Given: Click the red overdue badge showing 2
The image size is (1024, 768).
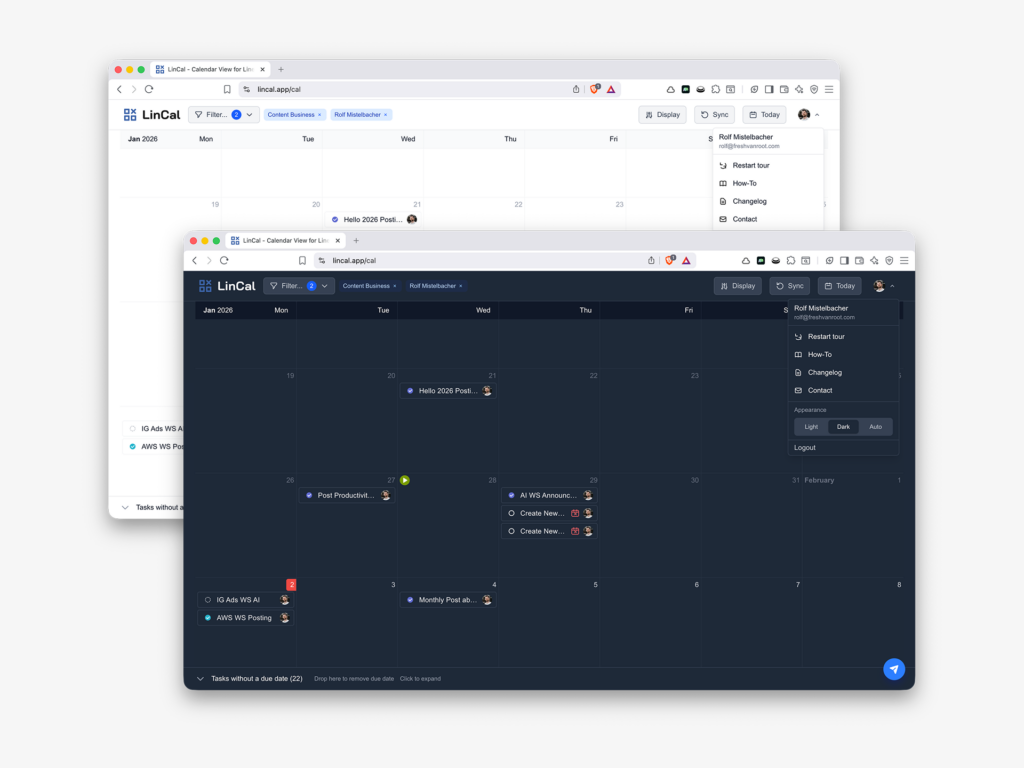Looking at the screenshot, I should tap(291, 584).
